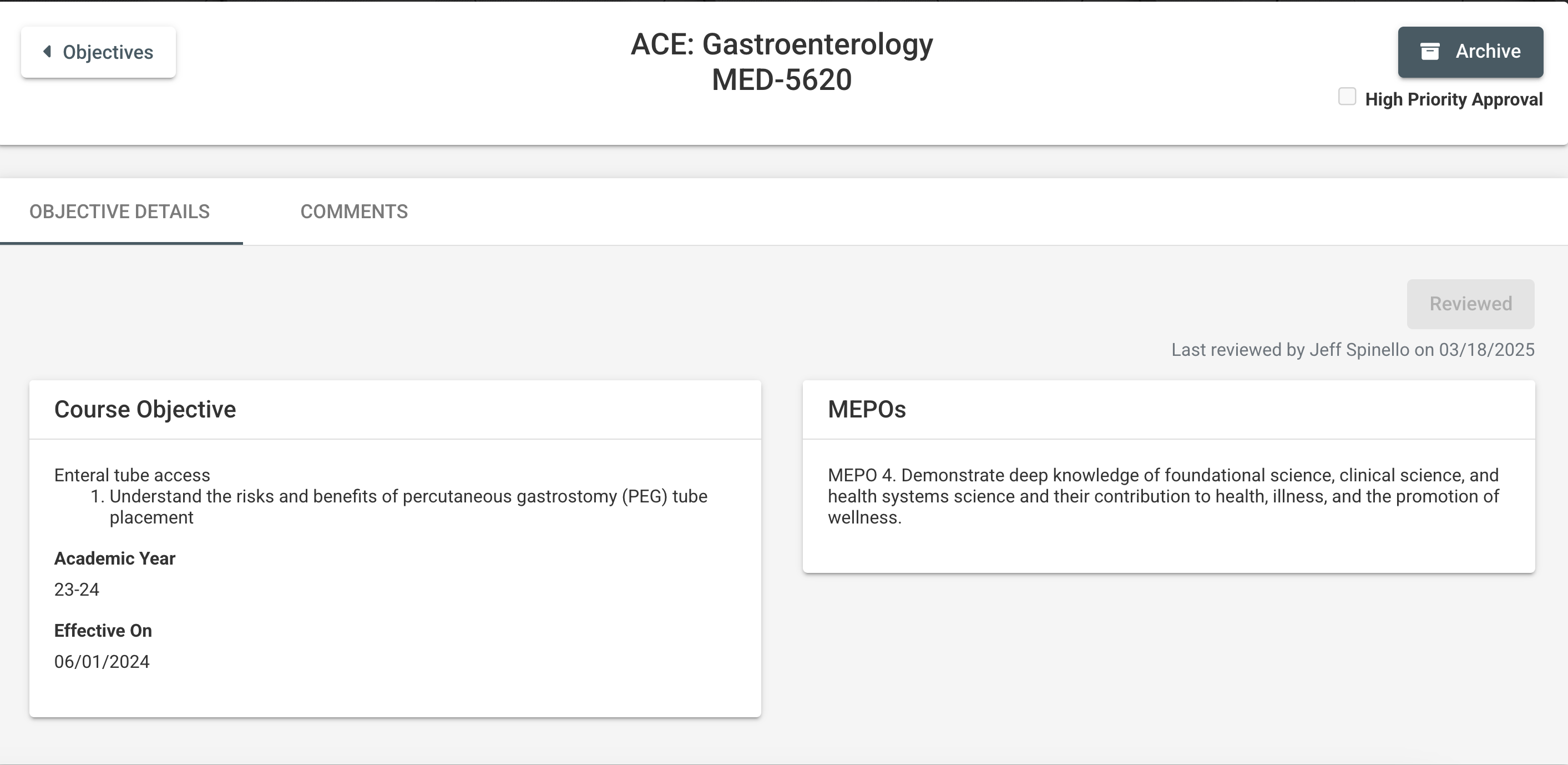
Task: Click the Academic Year label
Action: point(114,558)
